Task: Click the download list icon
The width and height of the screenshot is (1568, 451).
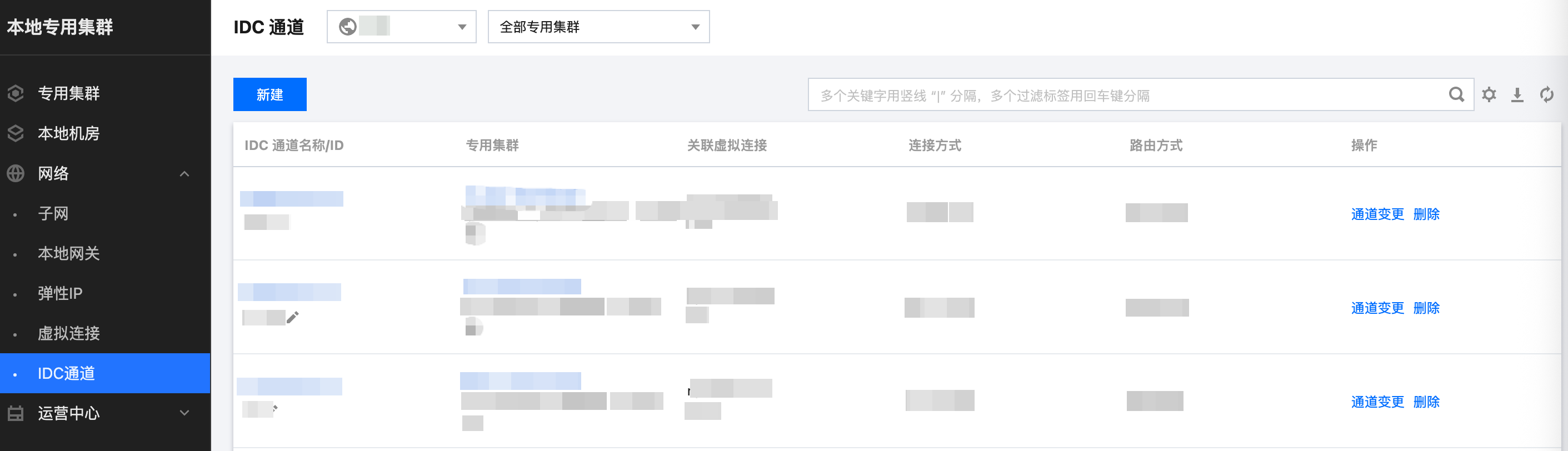Action: click(x=1517, y=94)
